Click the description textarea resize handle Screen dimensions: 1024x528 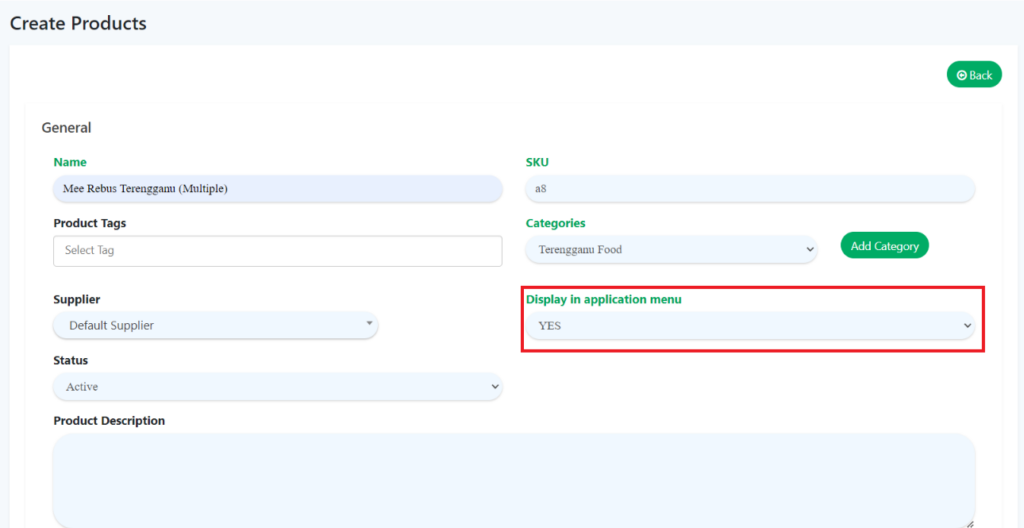click(x=968, y=522)
